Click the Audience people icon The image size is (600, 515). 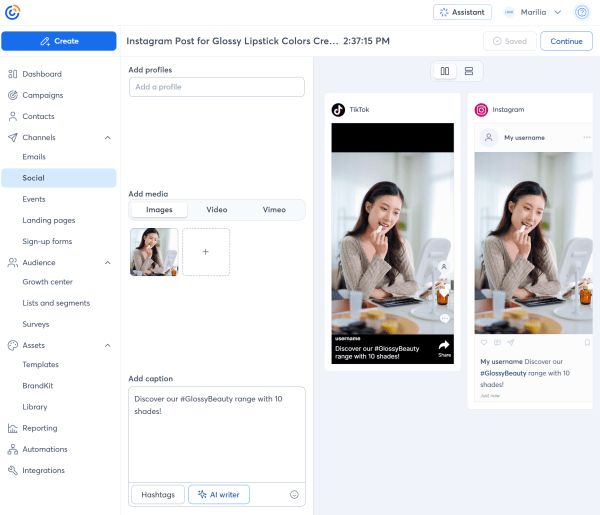(13, 262)
